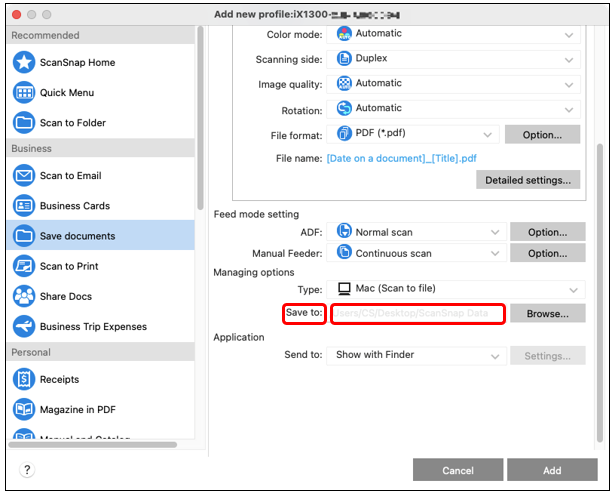Select Scan to Print profile label
Viewport: 614px width, 496px height.
69,266
